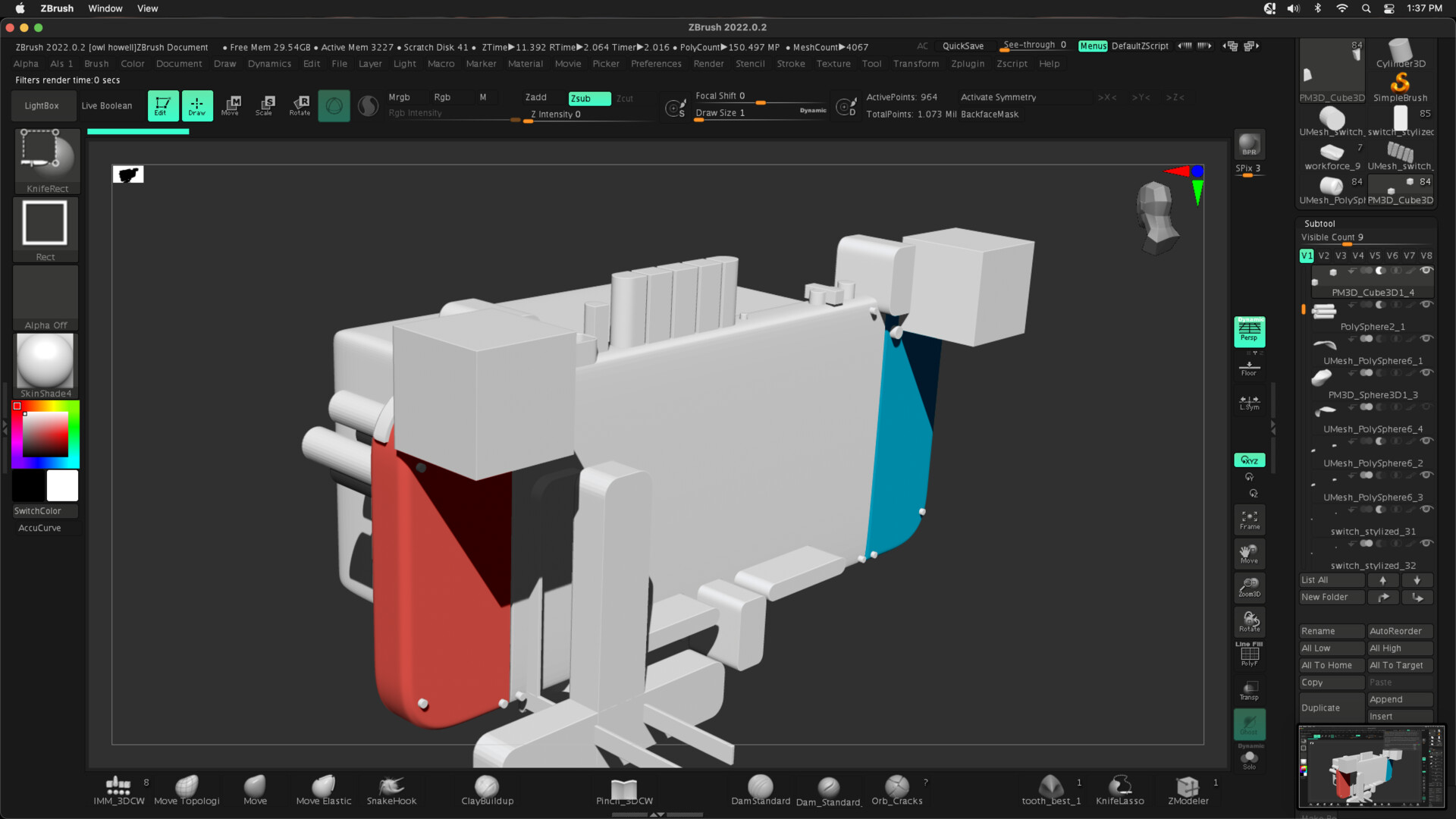Hide PM3D_Cube3D1_4 subtool with eye icon
This screenshot has width=1456, height=819.
point(1426,271)
